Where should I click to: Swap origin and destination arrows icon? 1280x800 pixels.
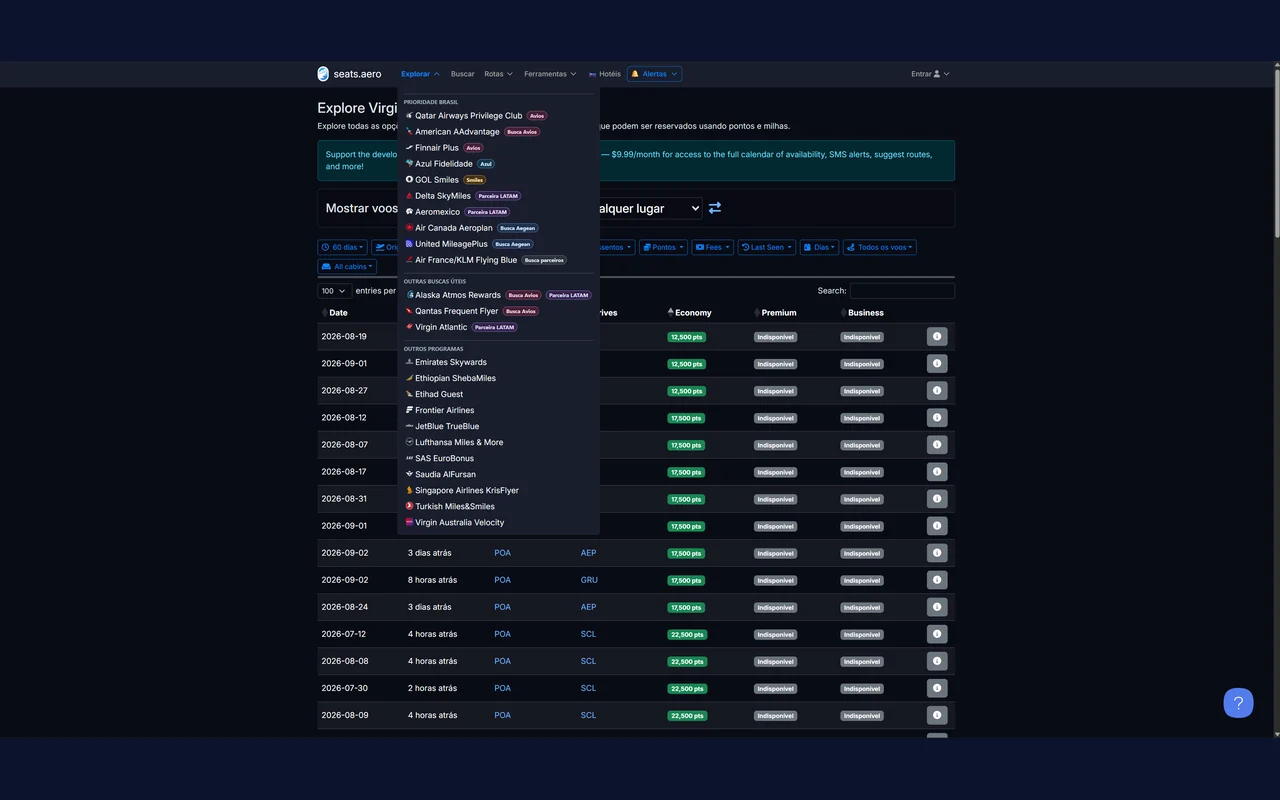[x=715, y=208]
